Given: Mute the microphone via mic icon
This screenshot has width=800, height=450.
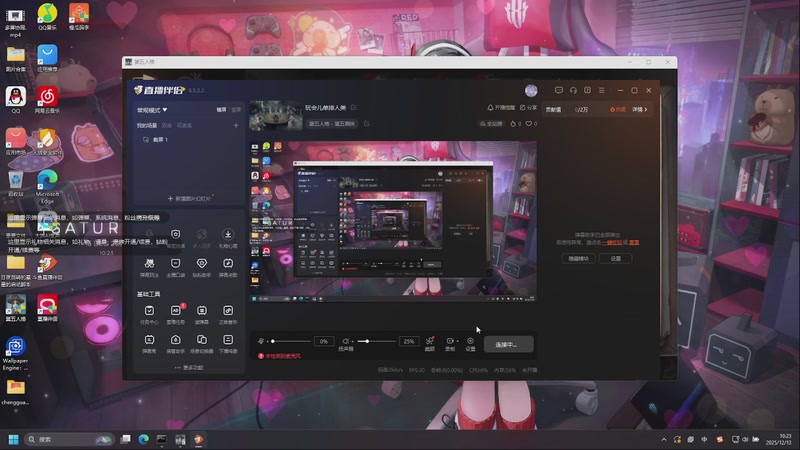Looking at the screenshot, I should 261,341.
